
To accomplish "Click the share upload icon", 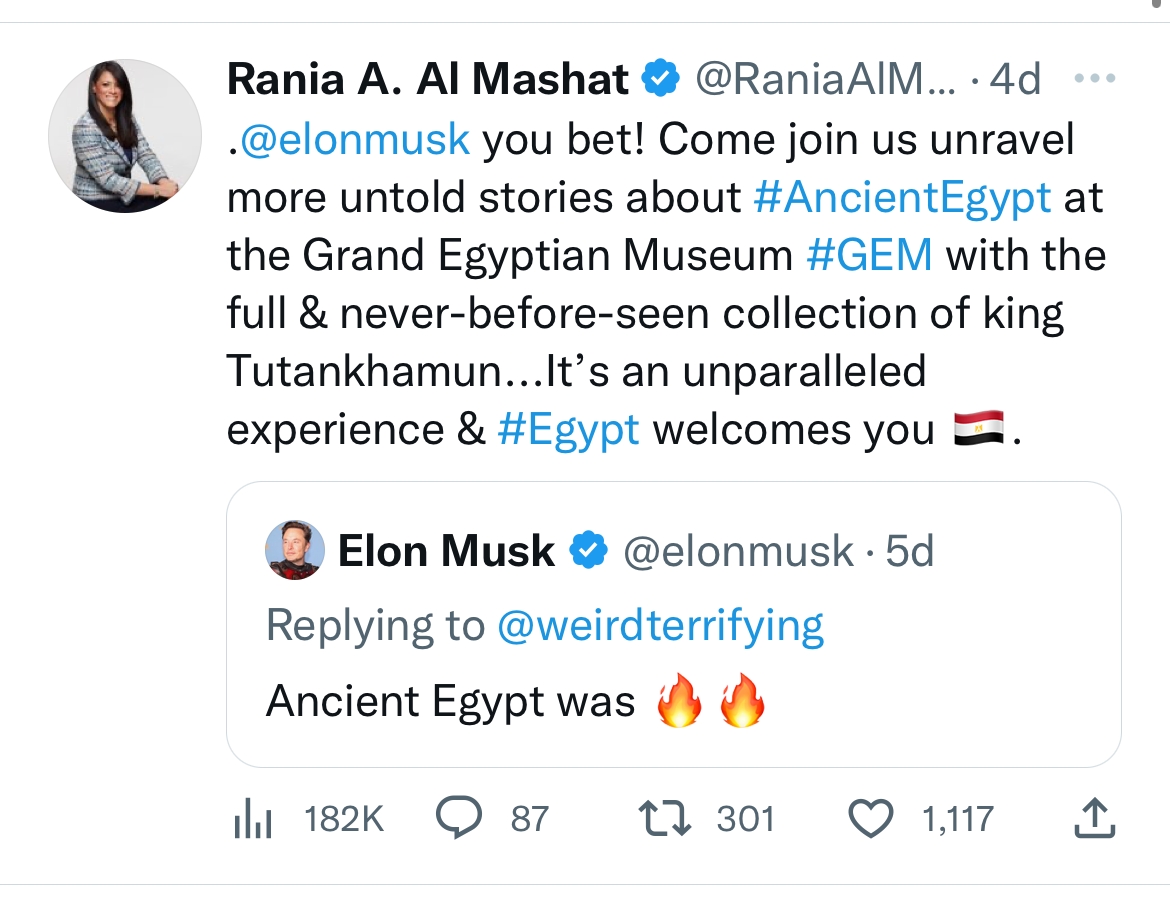I will point(1092,818).
